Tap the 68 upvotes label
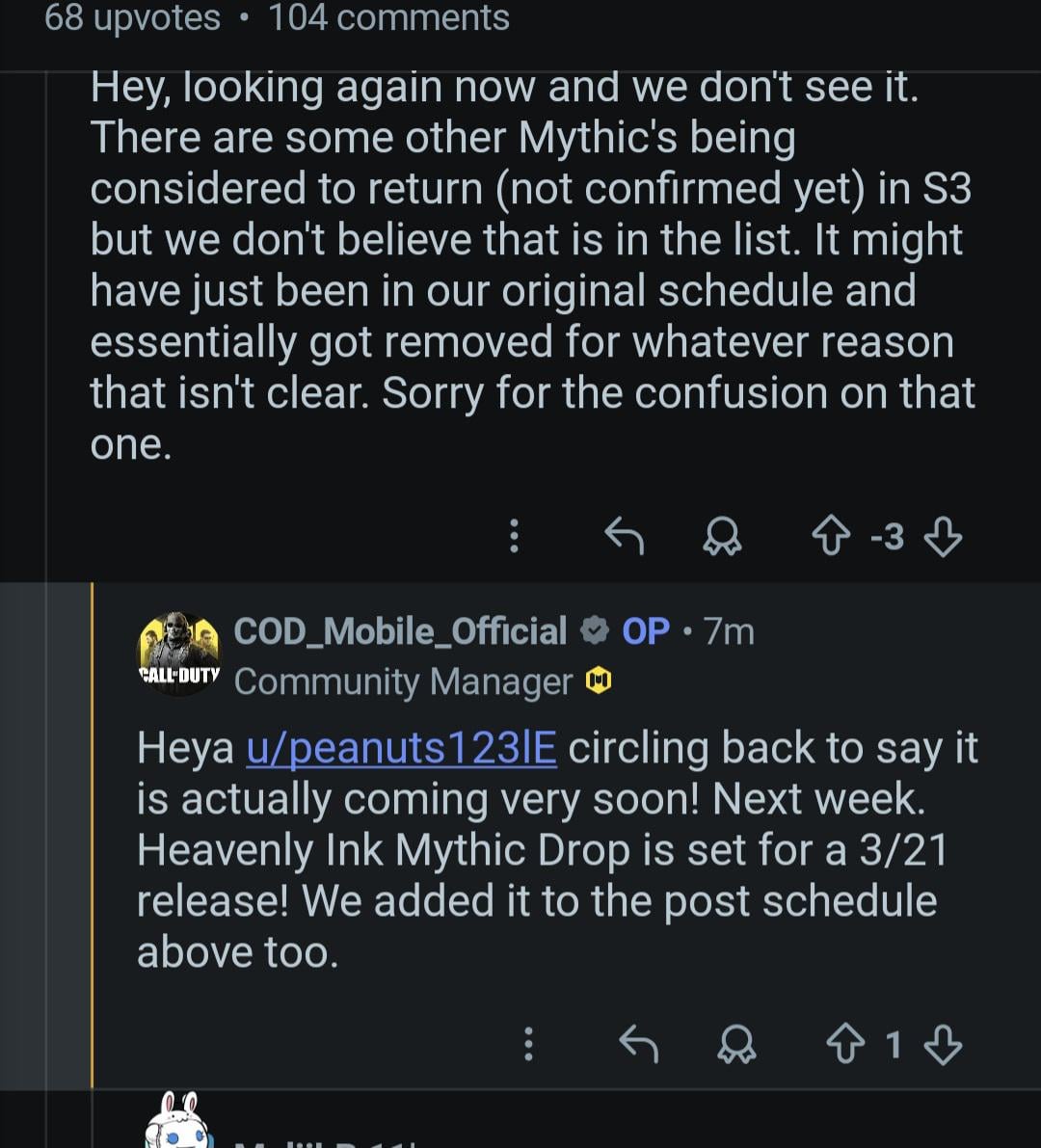The width and height of the screenshot is (1041, 1148). coord(132,18)
